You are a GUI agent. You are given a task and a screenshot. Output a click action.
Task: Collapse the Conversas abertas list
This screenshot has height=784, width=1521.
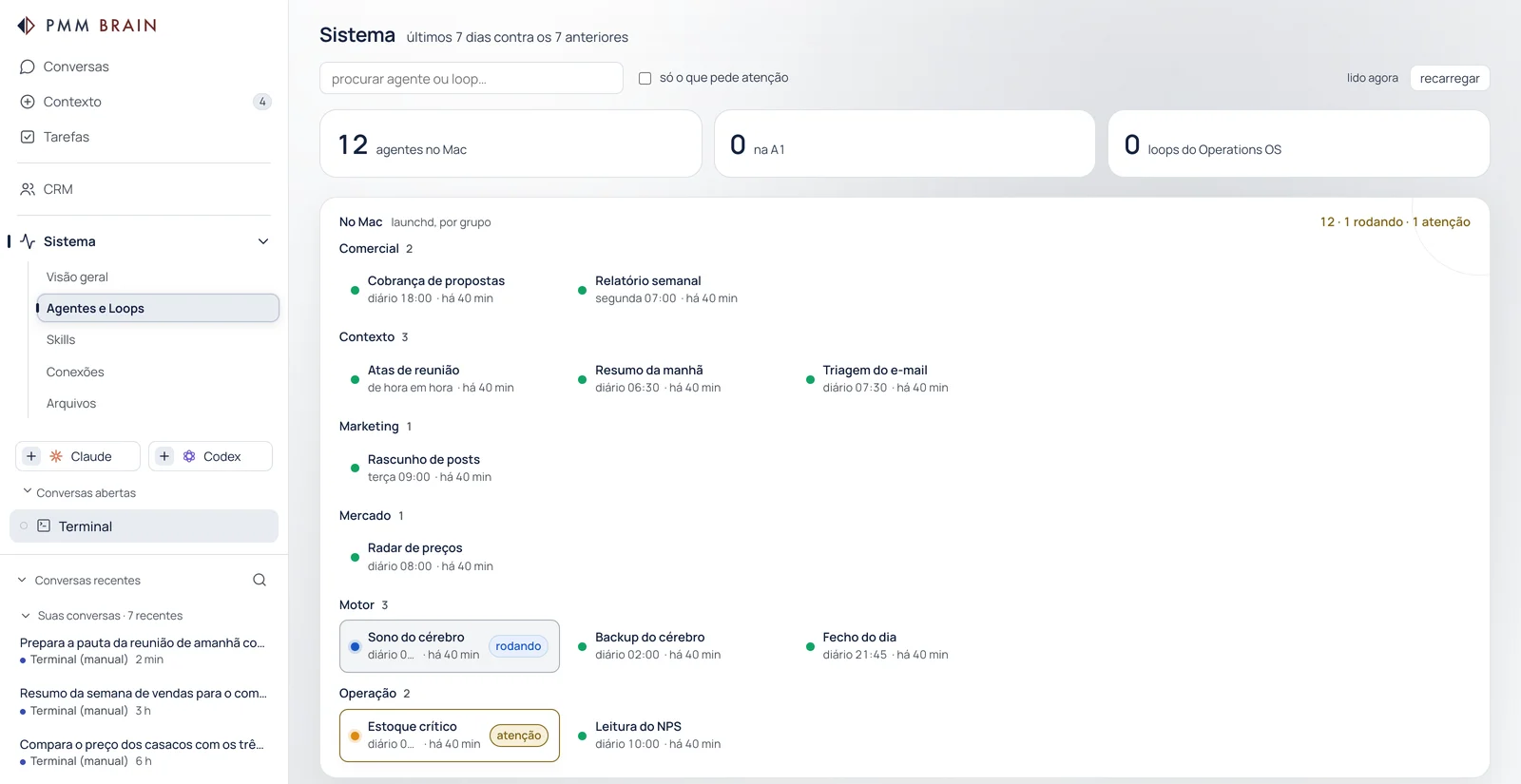point(27,491)
